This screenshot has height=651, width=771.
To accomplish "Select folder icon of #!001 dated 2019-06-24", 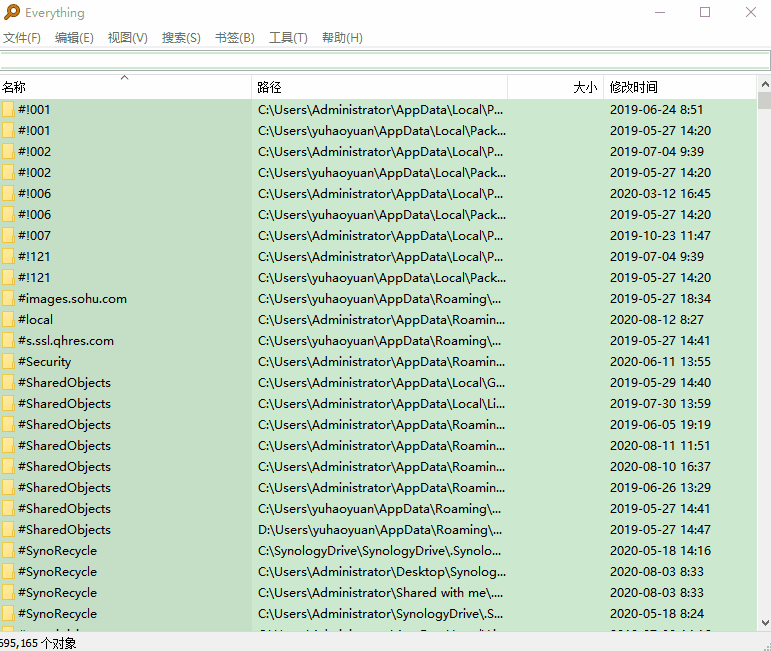I will pos(8,109).
